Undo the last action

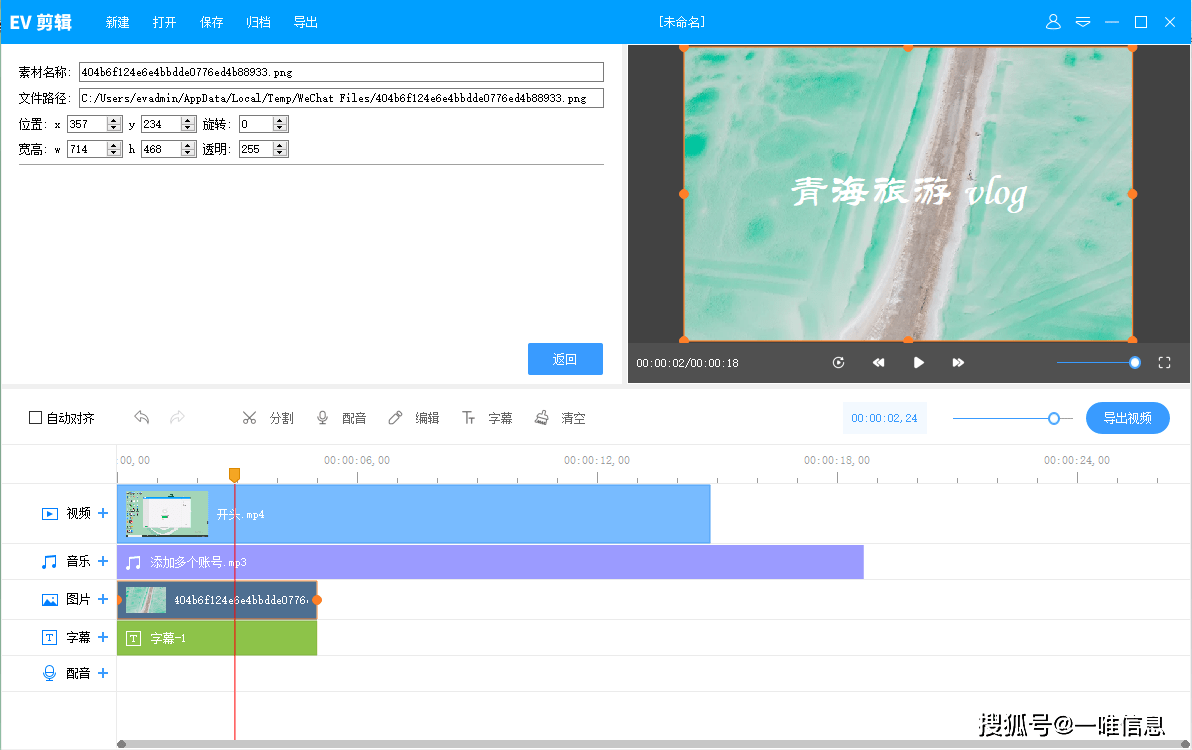pos(142,418)
